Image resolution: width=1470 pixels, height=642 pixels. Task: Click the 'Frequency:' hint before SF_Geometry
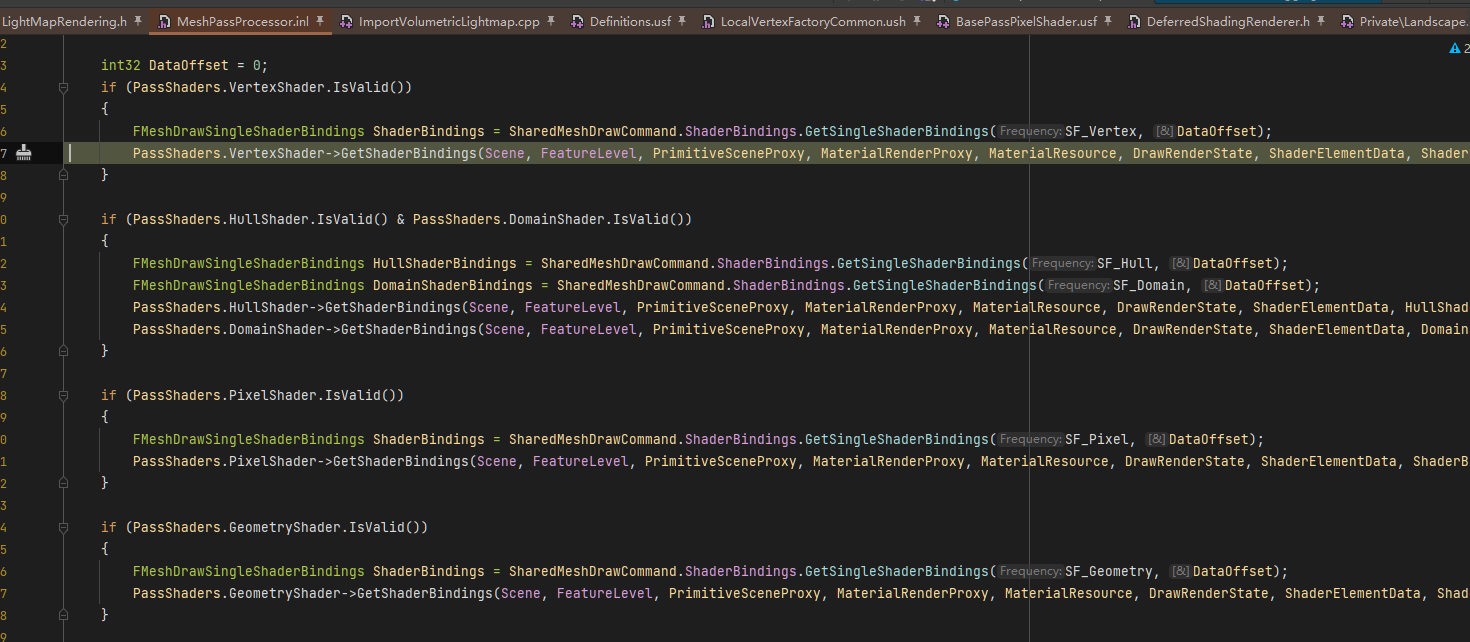(x=1030, y=571)
